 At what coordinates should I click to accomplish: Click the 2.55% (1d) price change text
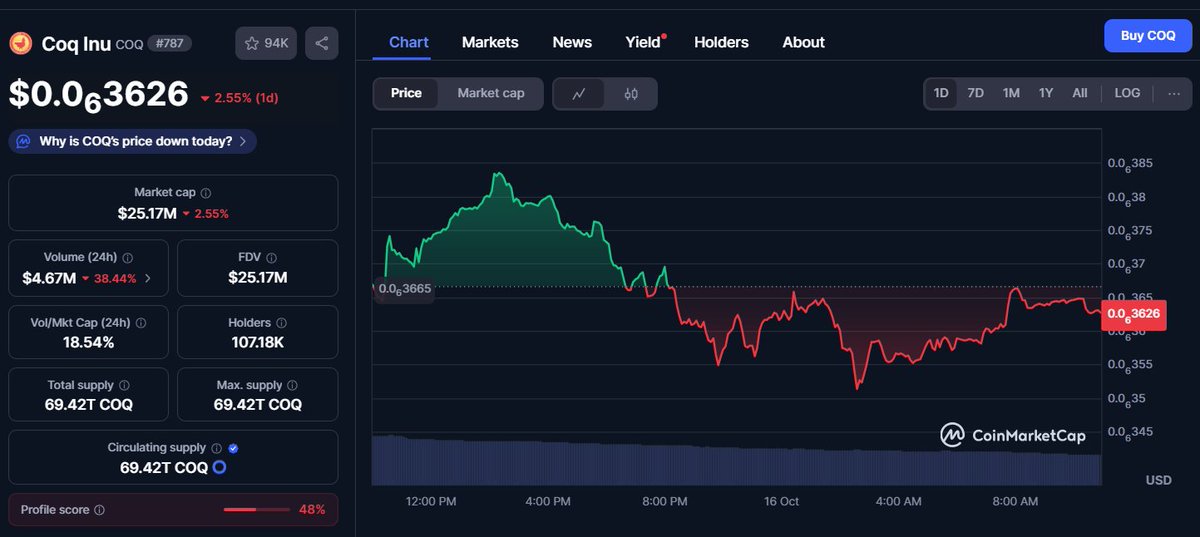click(240, 98)
